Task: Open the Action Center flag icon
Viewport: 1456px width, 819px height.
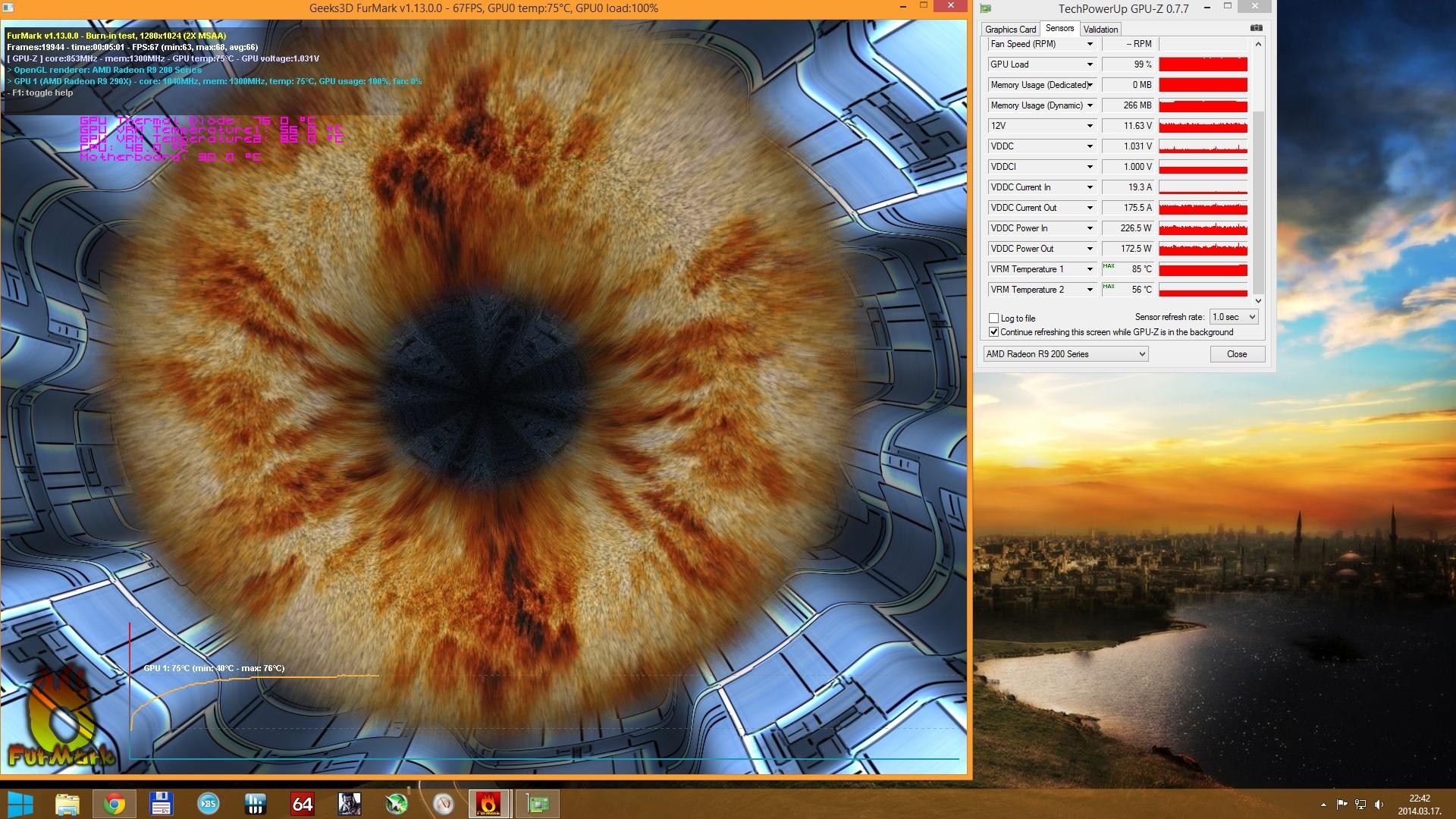Action: pyautogui.click(x=1342, y=805)
